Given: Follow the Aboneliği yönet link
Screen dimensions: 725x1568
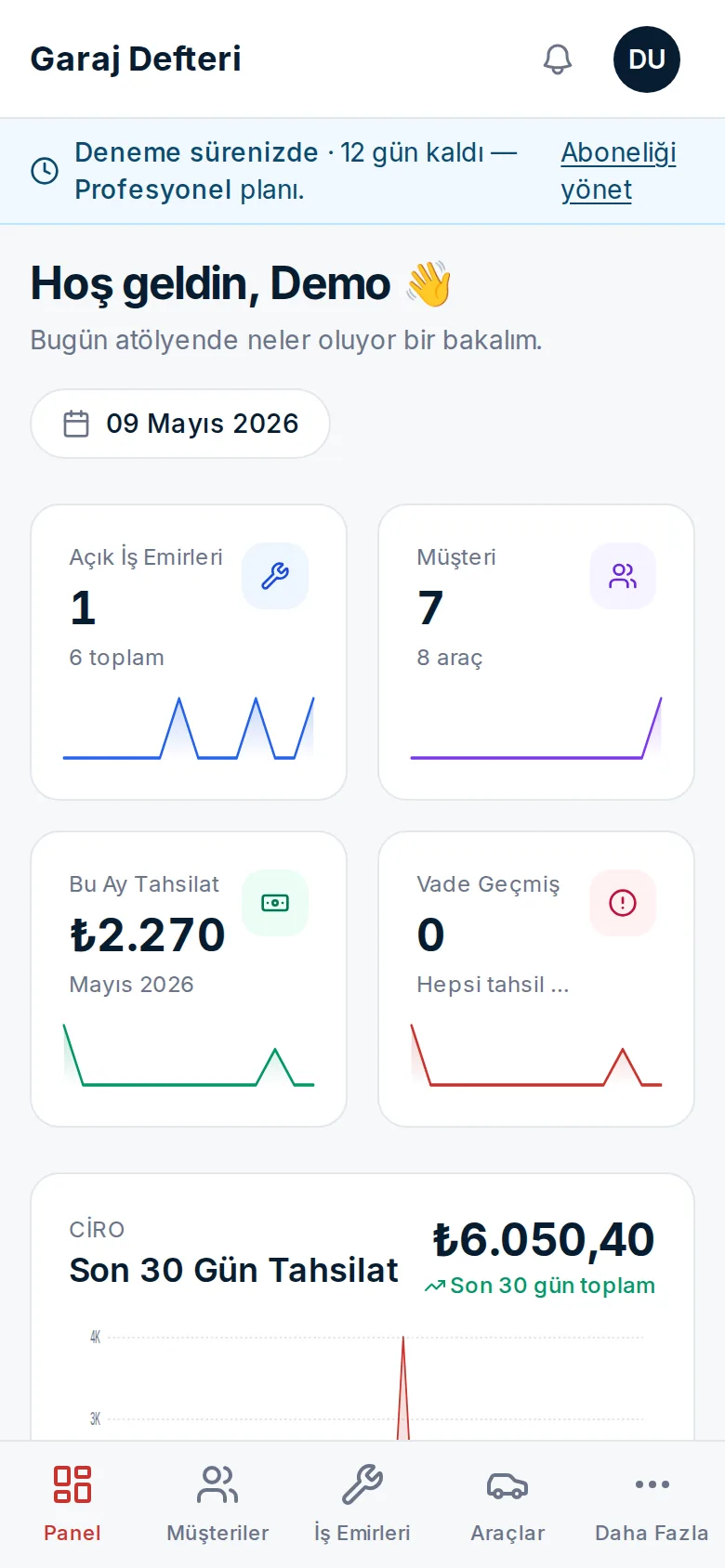Looking at the screenshot, I should (x=619, y=171).
